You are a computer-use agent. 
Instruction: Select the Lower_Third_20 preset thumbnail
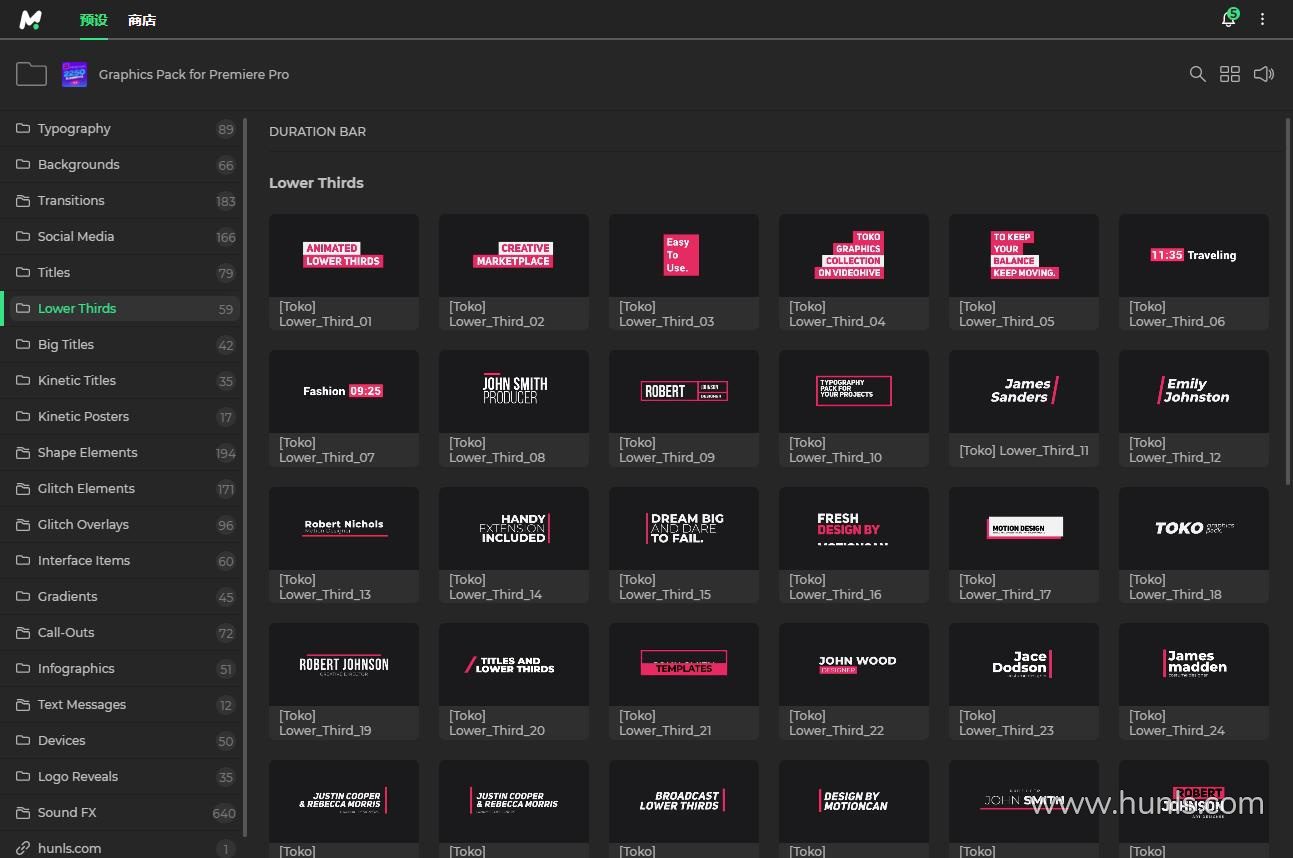click(x=514, y=681)
